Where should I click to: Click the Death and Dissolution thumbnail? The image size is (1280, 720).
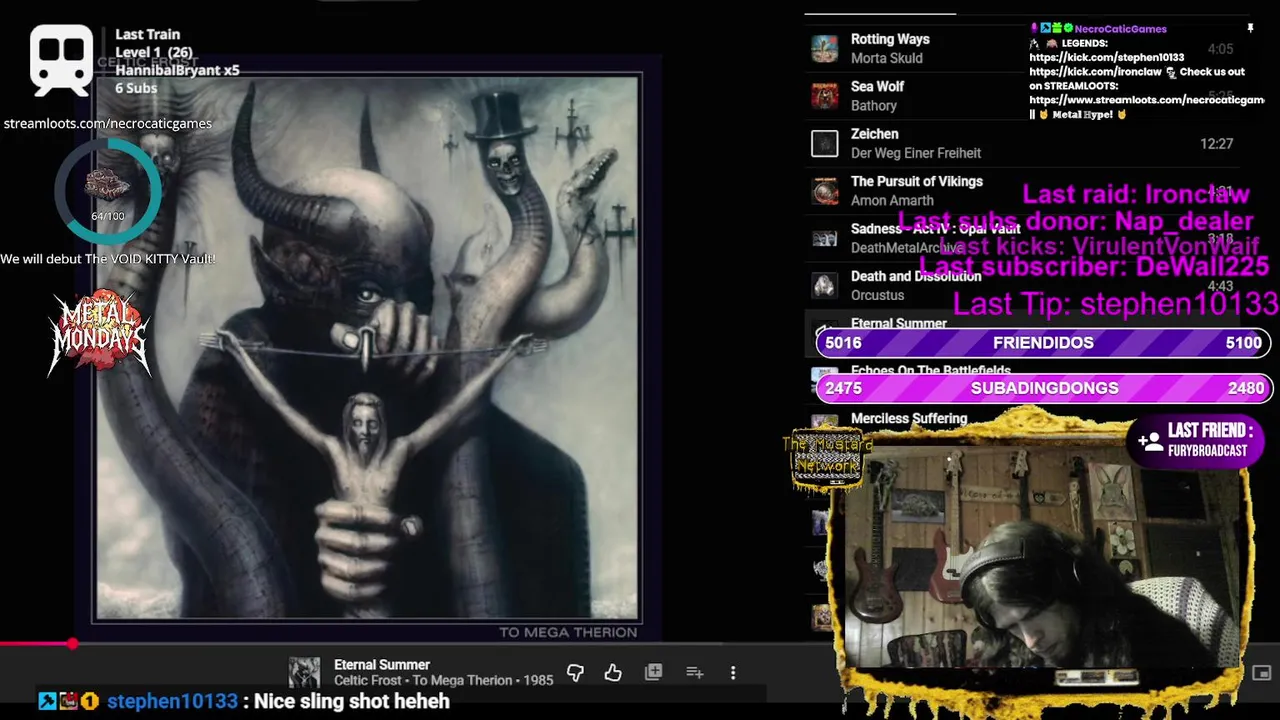point(824,286)
